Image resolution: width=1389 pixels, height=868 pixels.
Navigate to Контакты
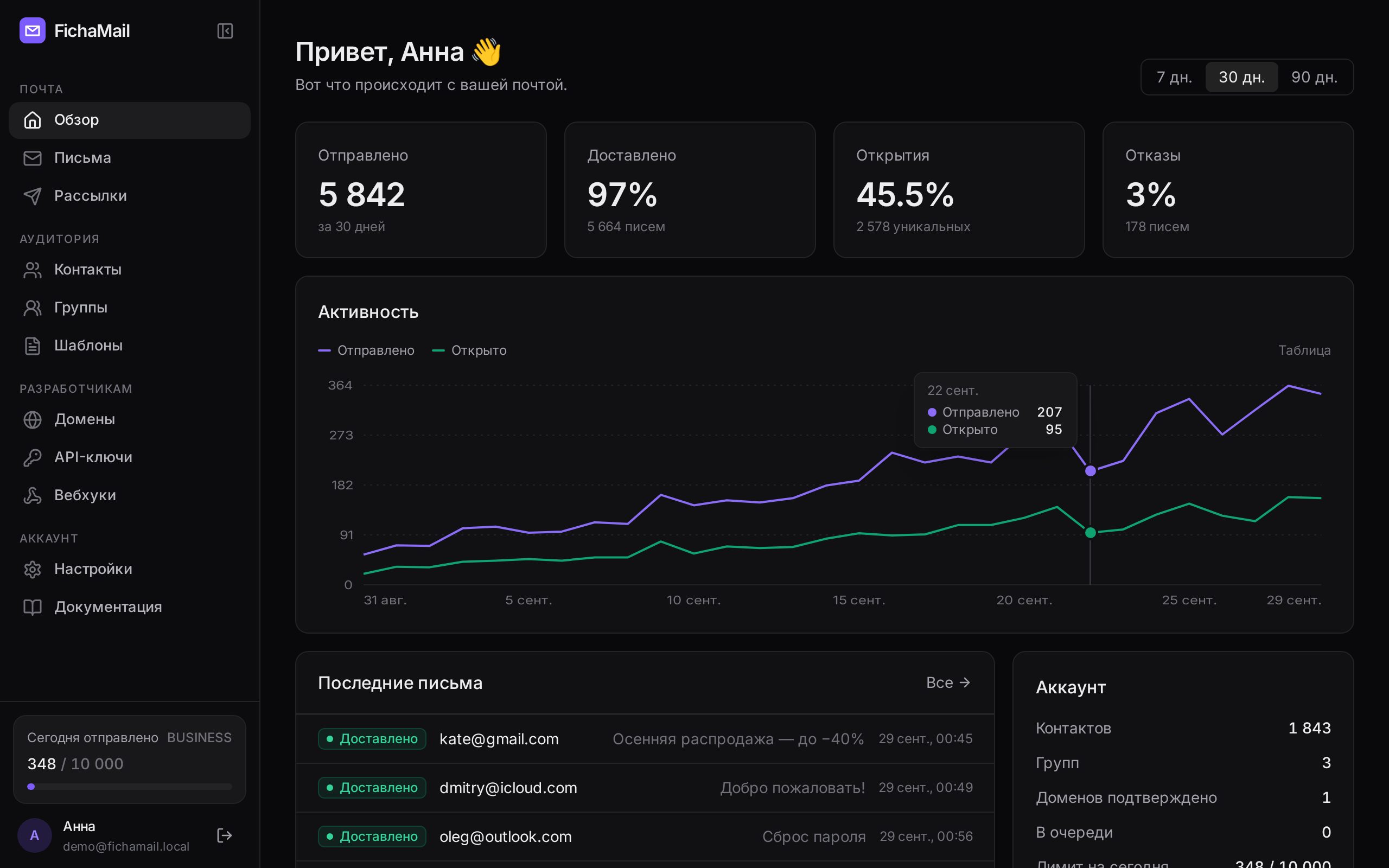[x=130, y=270]
